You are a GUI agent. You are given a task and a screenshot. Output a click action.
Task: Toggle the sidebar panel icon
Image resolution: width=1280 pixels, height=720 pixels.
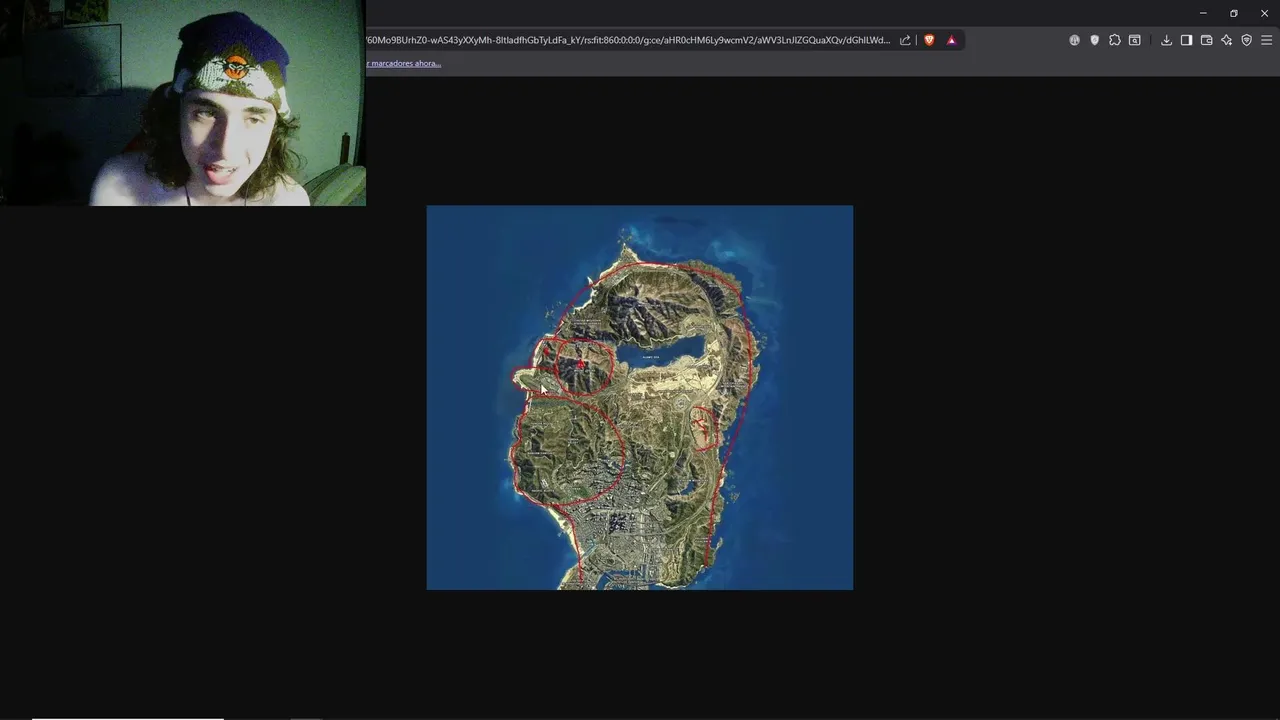tap(1186, 40)
